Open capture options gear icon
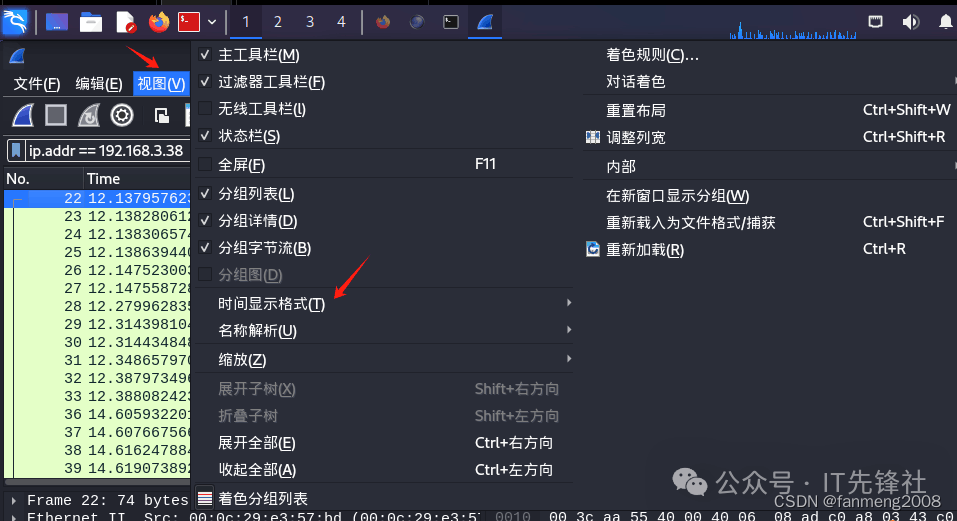Viewport: 957px width, 521px height. (122, 115)
